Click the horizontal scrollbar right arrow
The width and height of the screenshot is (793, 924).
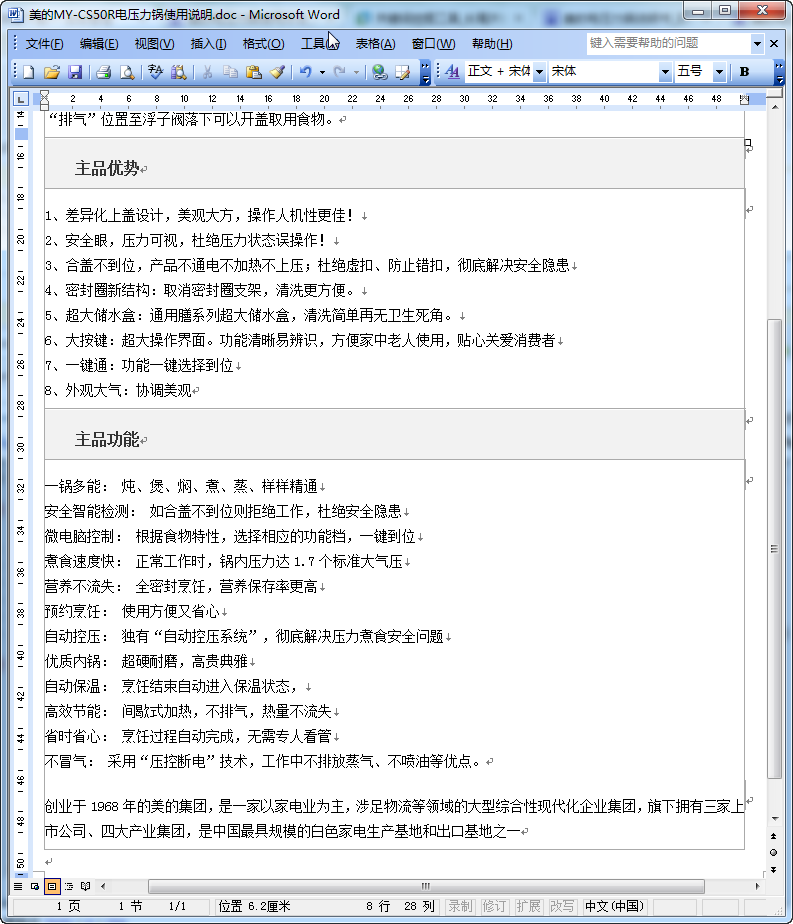coord(757,886)
